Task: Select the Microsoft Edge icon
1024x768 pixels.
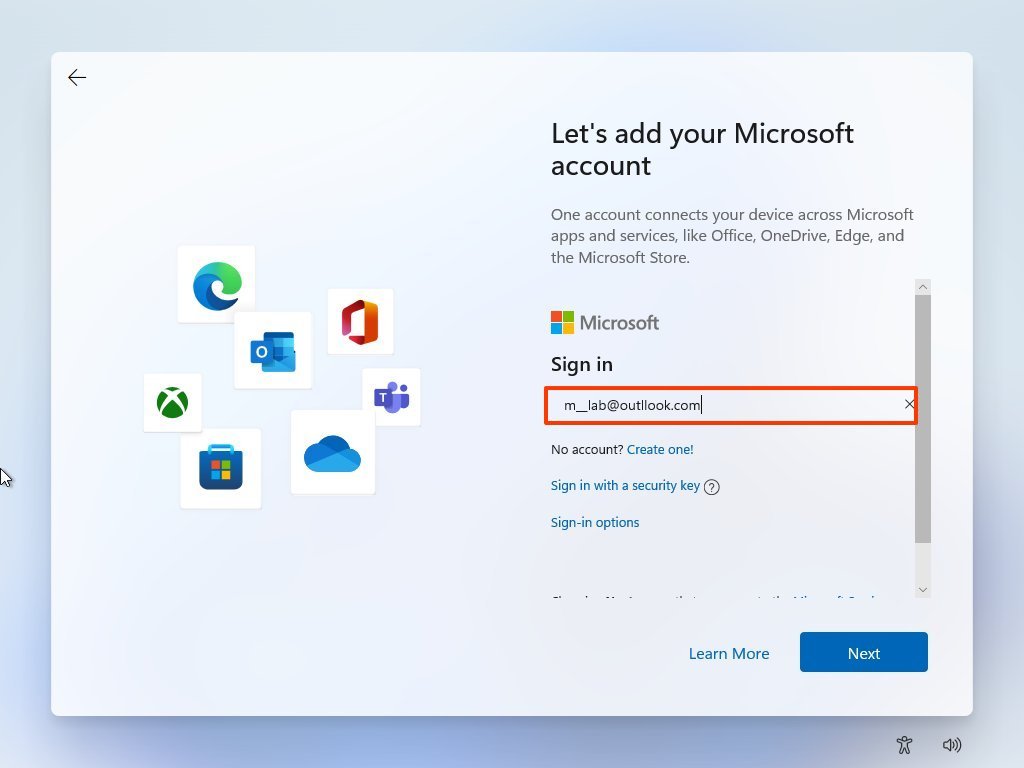Action: point(216,284)
